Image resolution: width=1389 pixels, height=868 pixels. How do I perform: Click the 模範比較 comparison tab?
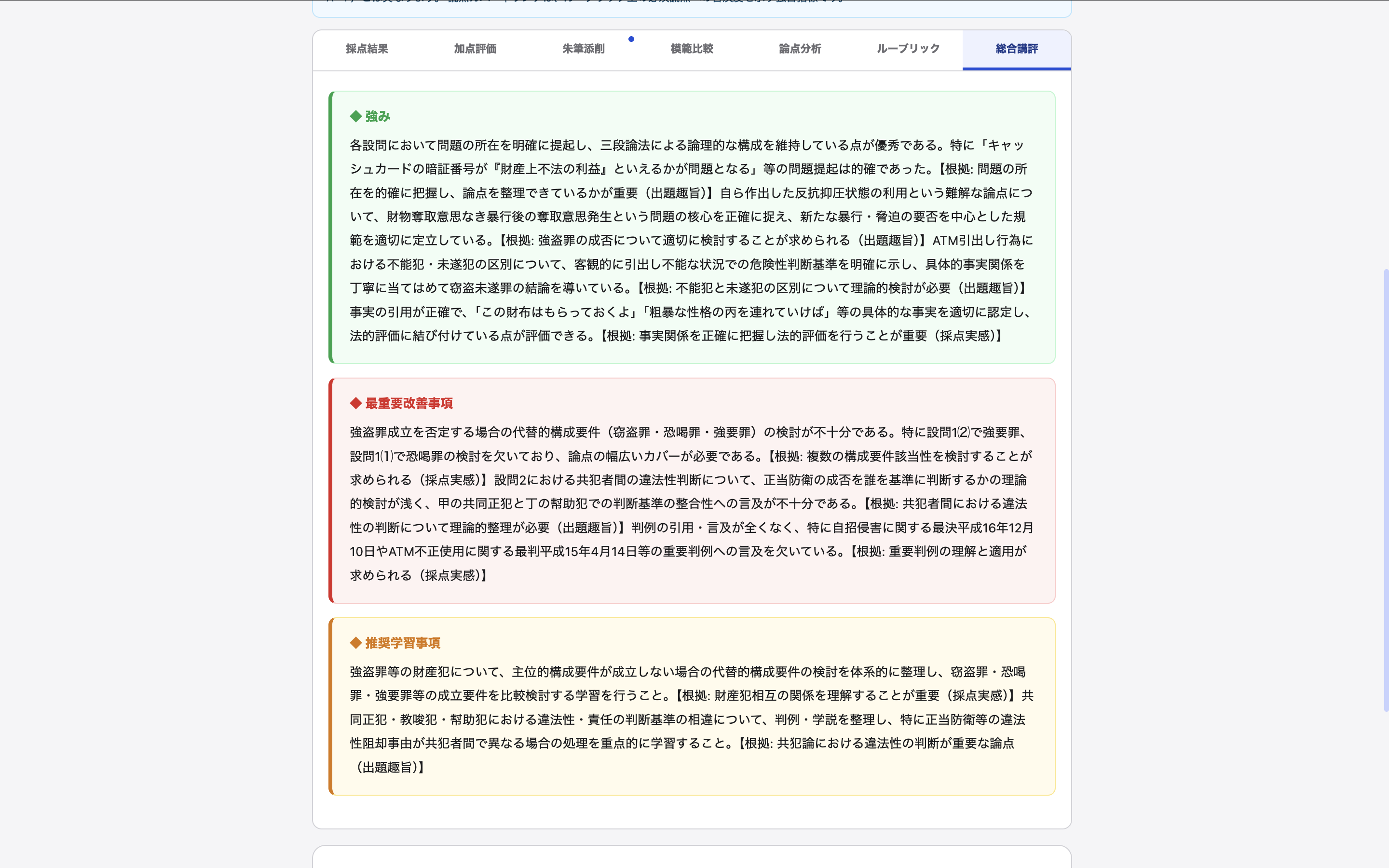point(692,49)
